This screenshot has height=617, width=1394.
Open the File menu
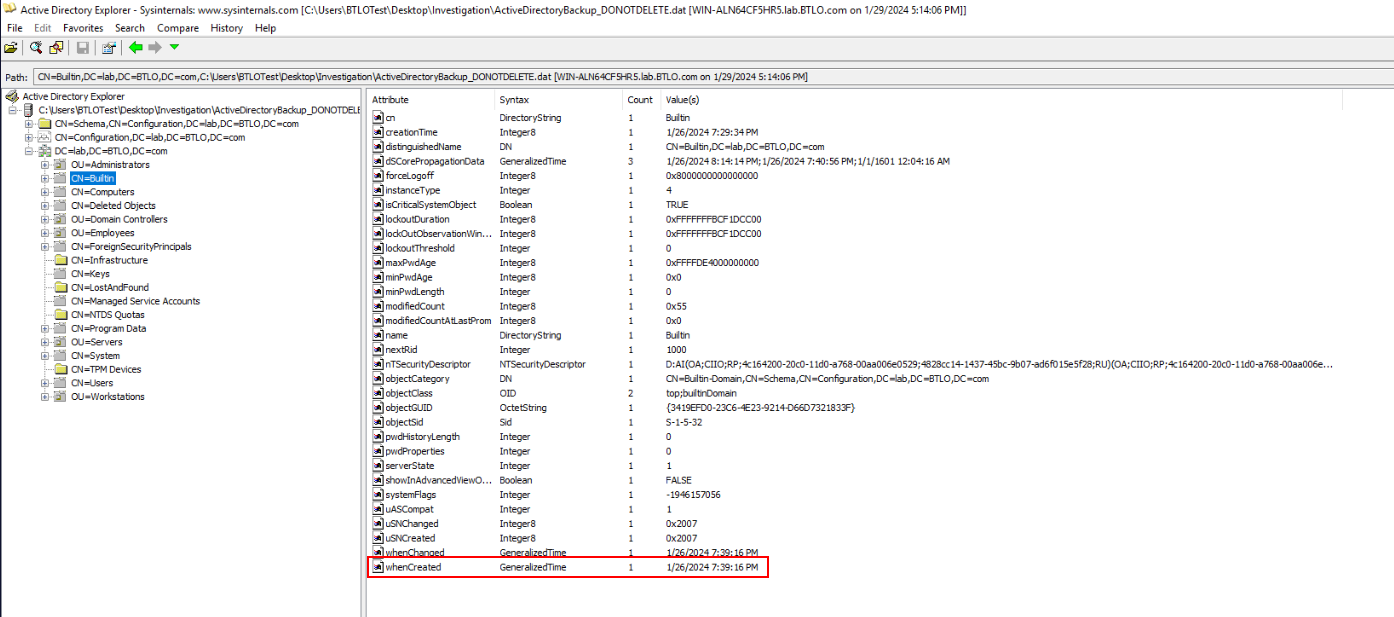click(x=14, y=28)
